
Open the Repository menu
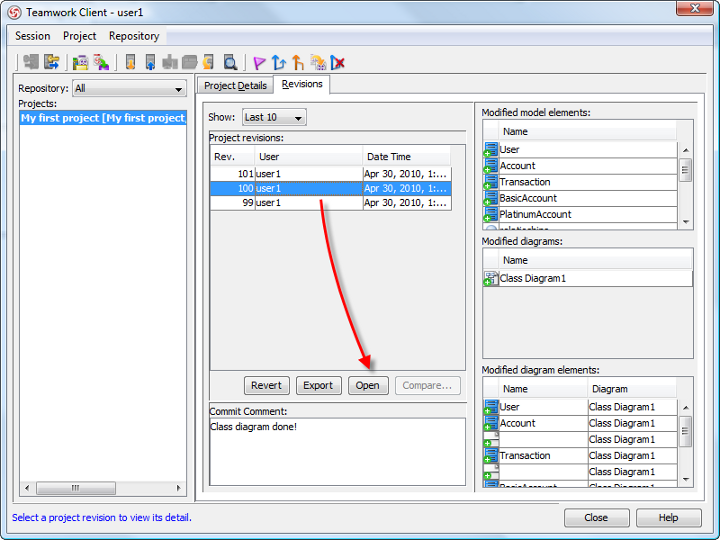tap(134, 36)
